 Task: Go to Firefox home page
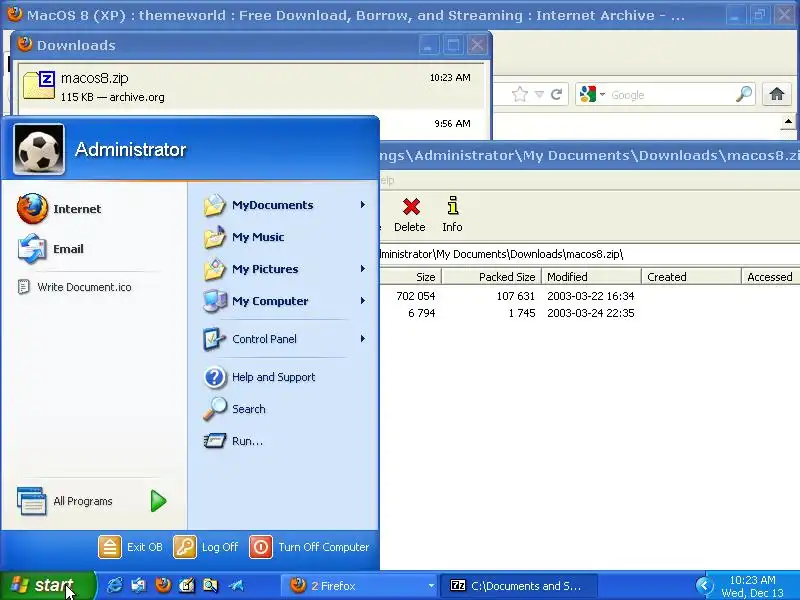777,94
